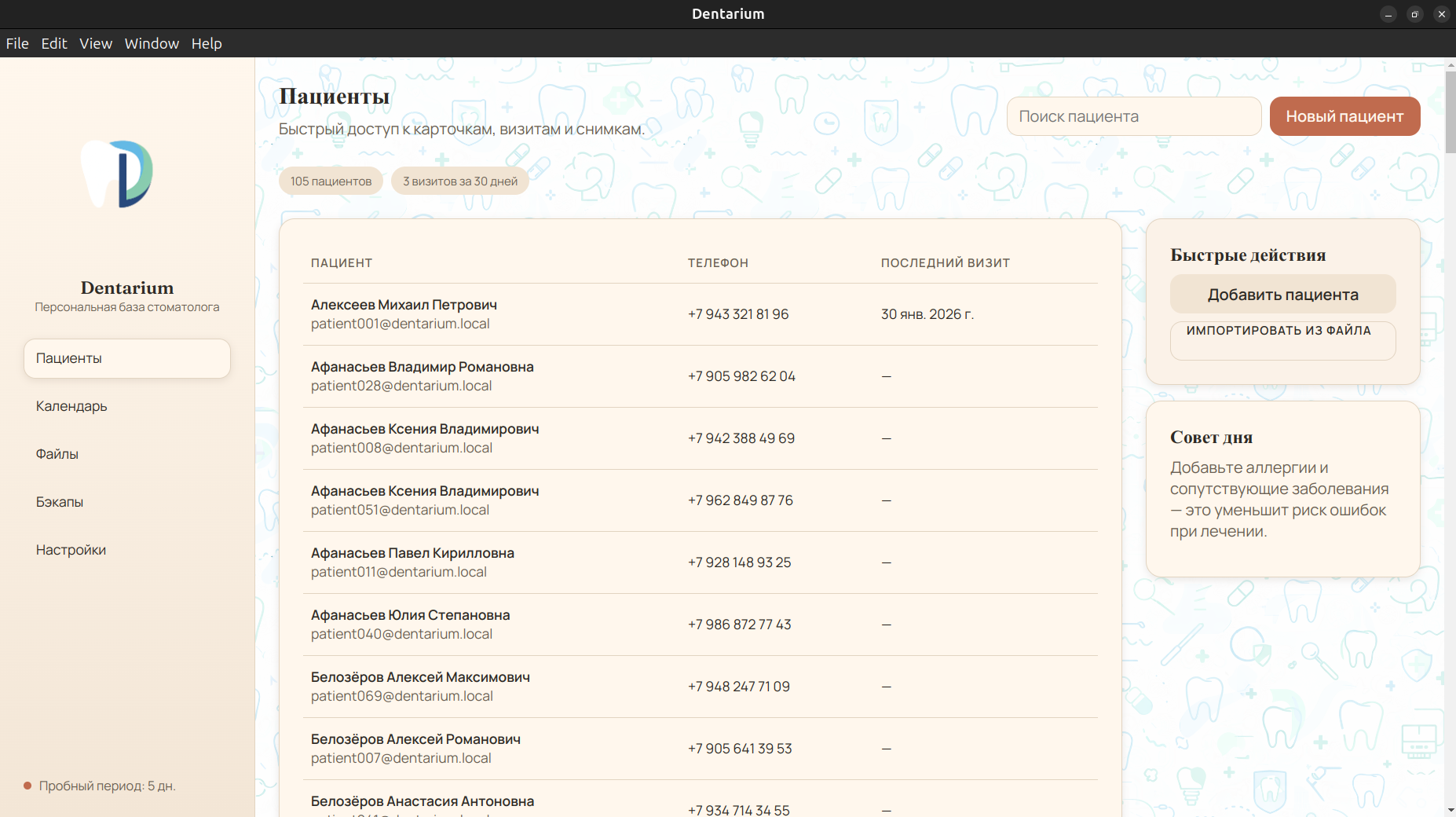This screenshot has width=1456, height=817.
Task: Click the trial period status dot
Action: coord(27,786)
